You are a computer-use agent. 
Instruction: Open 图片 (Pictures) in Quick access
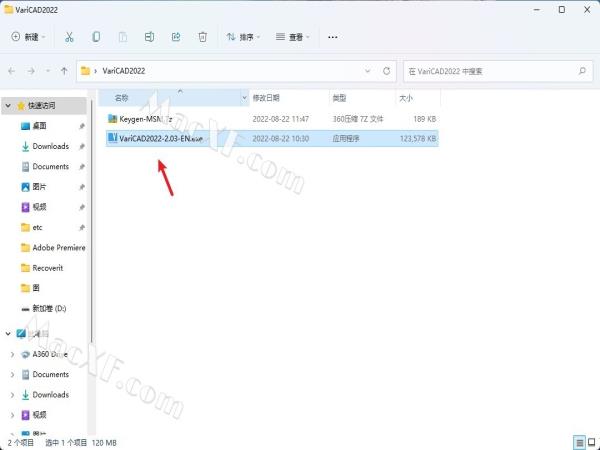(x=39, y=187)
